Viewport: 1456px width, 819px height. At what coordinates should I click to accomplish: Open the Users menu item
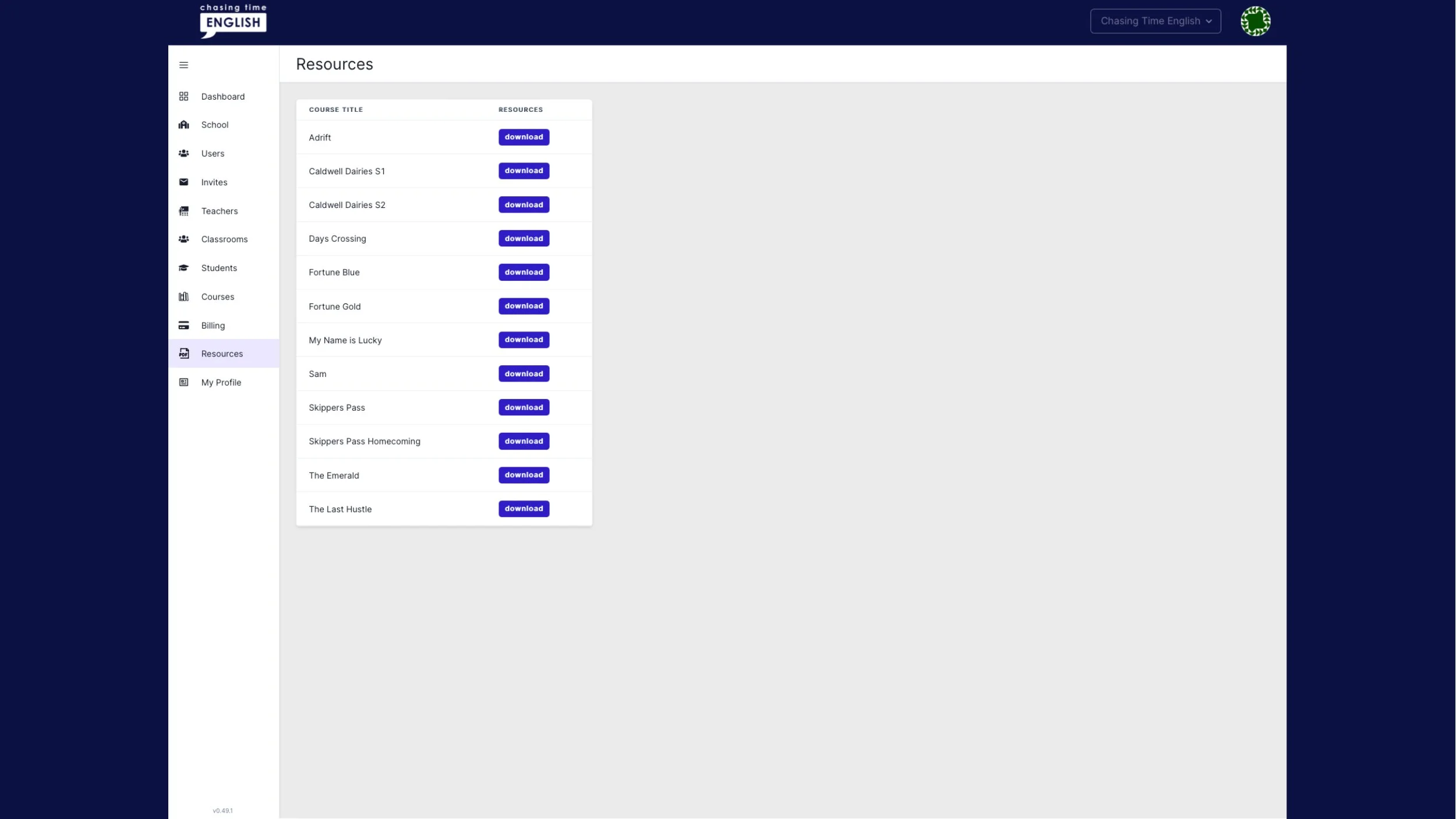point(213,154)
